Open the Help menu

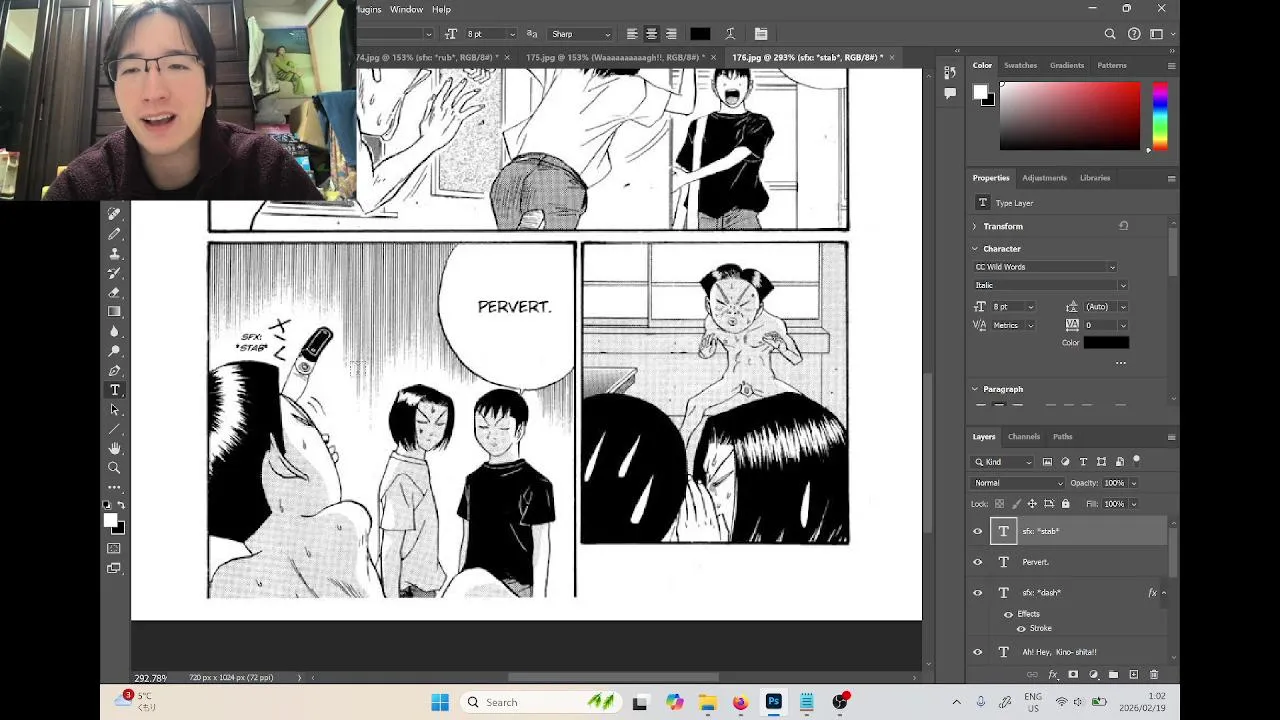441,9
